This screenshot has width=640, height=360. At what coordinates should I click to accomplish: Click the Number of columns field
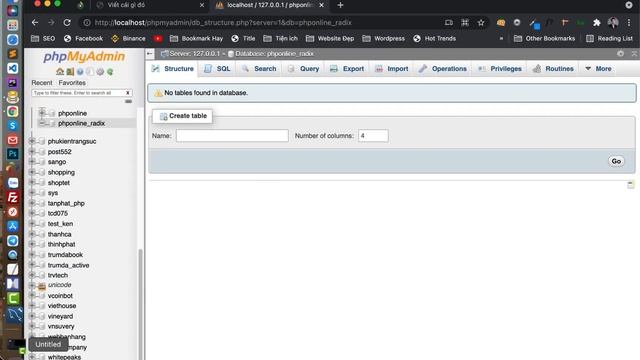pos(373,136)
